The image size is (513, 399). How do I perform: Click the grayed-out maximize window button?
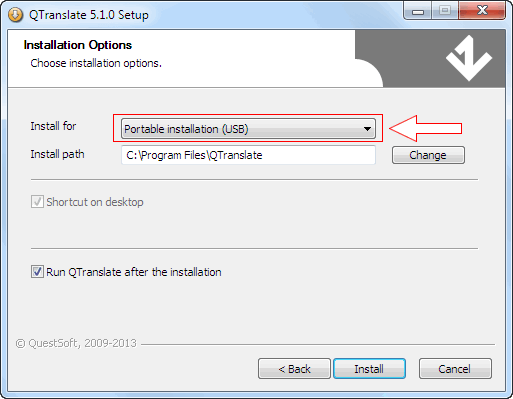[x=445, y=11]
